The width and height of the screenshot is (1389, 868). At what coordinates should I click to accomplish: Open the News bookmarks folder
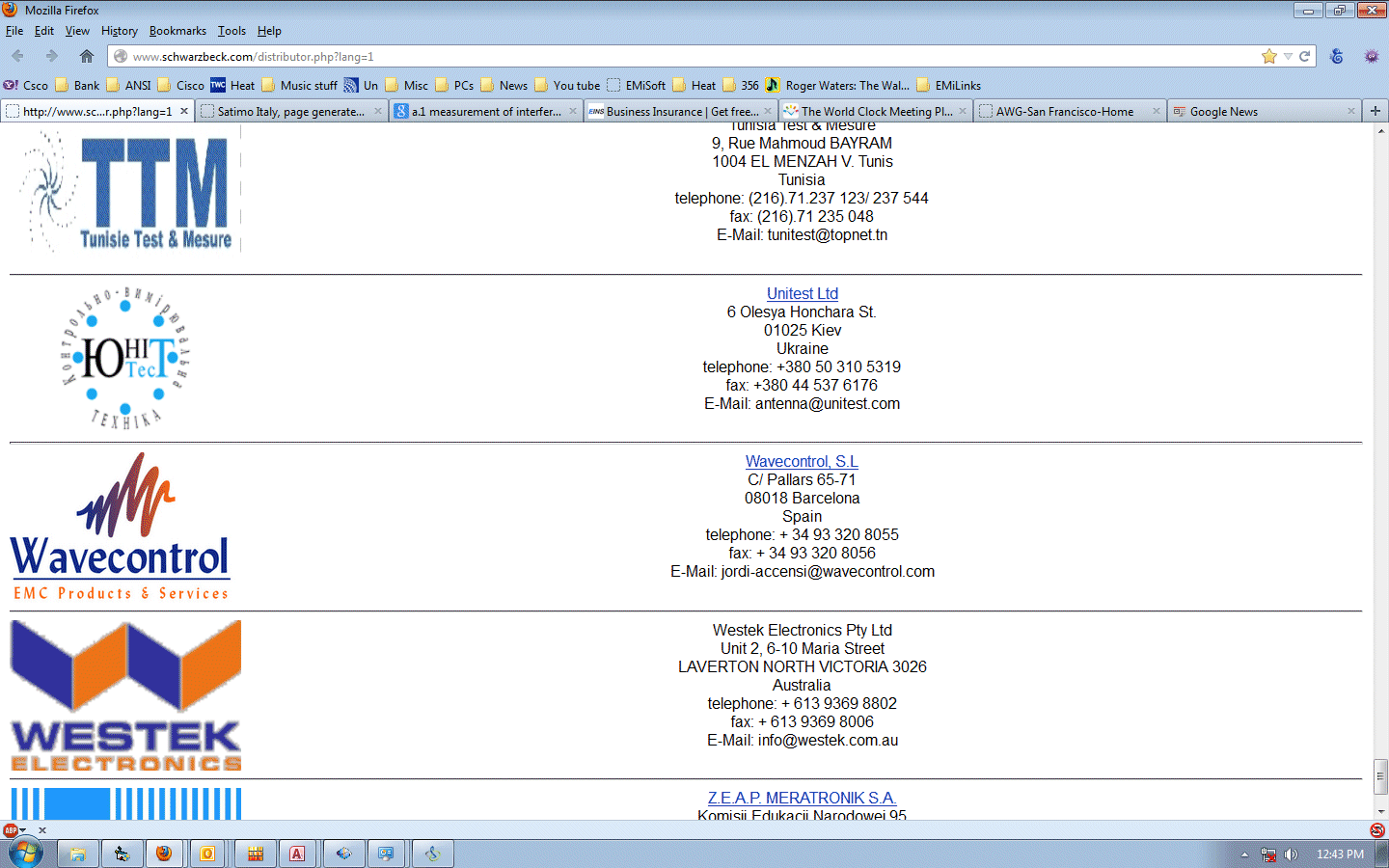504,85
